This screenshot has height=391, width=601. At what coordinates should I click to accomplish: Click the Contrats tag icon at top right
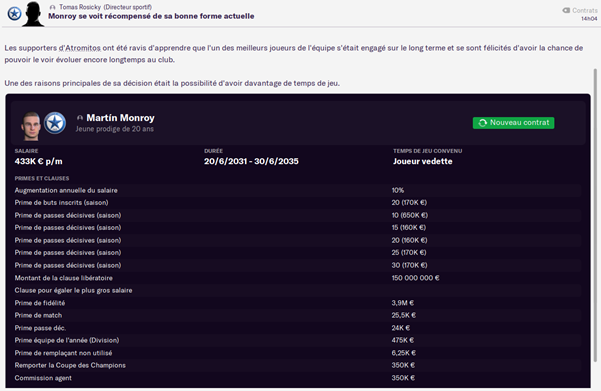click(566, 10)
